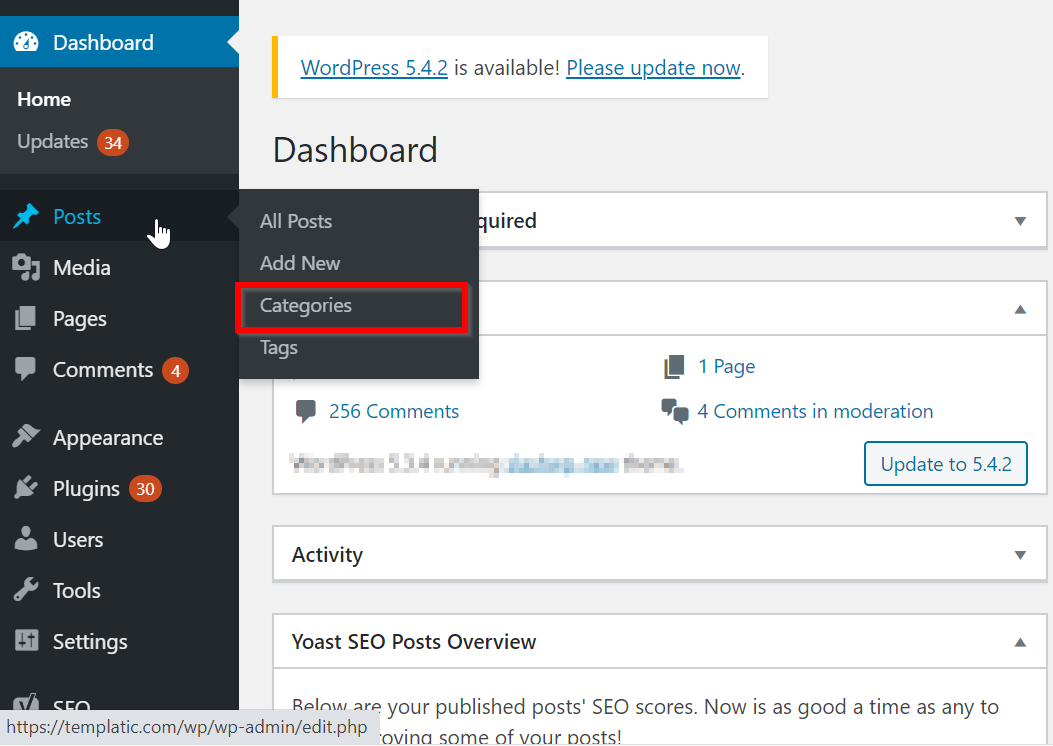Image resolution: width=1053 pixels, height=746 pixels.
Task: Open Updates in the sidebar
Action: coord(53,142)
